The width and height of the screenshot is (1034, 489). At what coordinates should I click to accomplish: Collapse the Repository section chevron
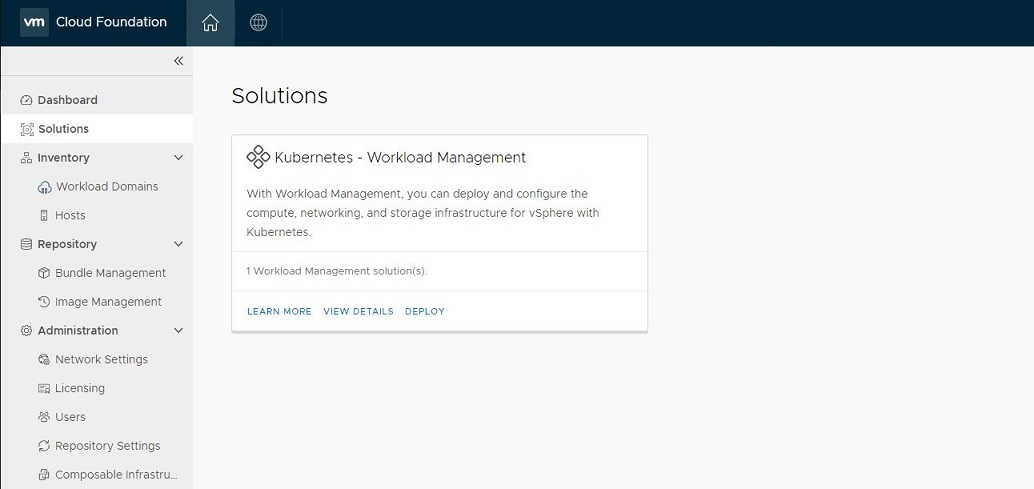point(178,244)
